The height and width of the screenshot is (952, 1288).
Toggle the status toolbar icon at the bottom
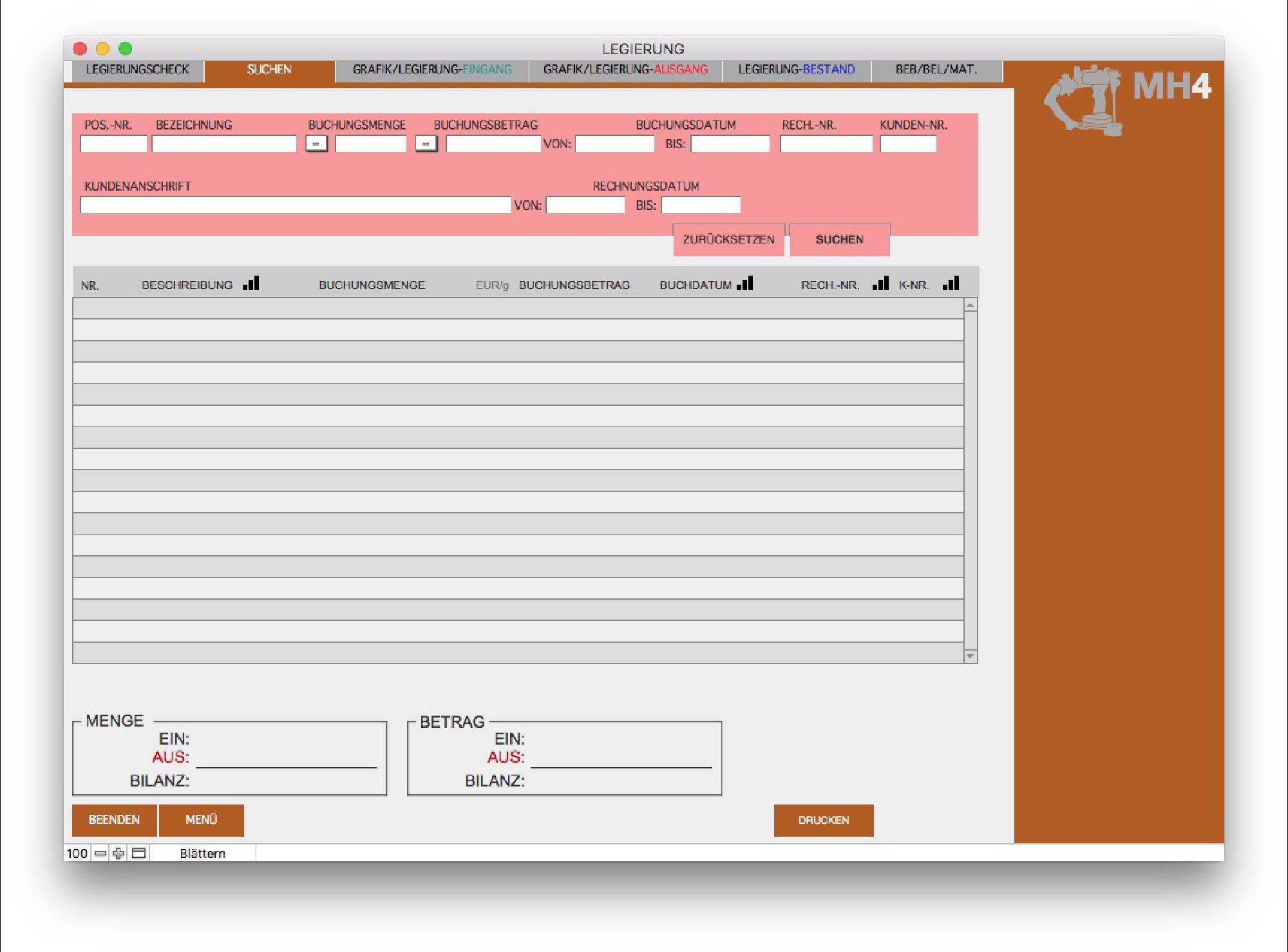coord(138,853)
